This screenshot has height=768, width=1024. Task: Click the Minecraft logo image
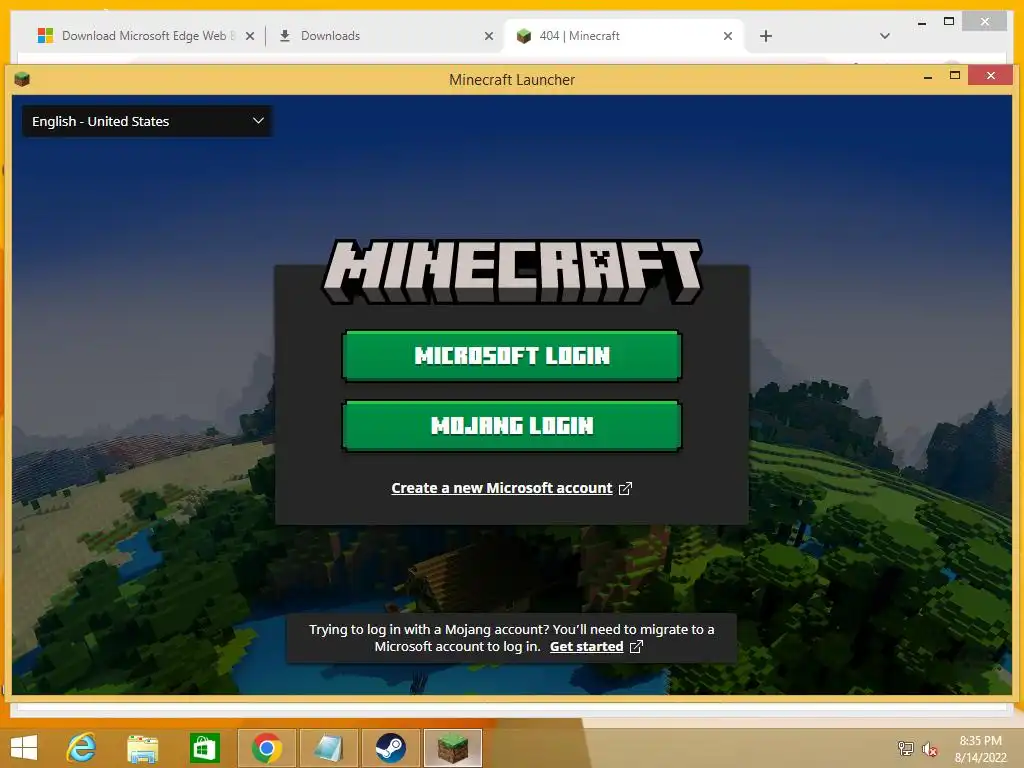pos(512,271)
